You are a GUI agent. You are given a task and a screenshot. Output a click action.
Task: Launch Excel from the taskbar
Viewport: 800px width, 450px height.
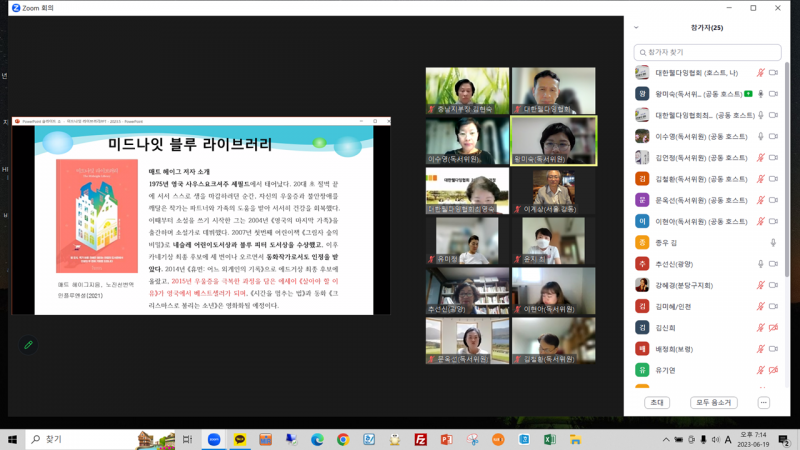click(x=549, y=440)
